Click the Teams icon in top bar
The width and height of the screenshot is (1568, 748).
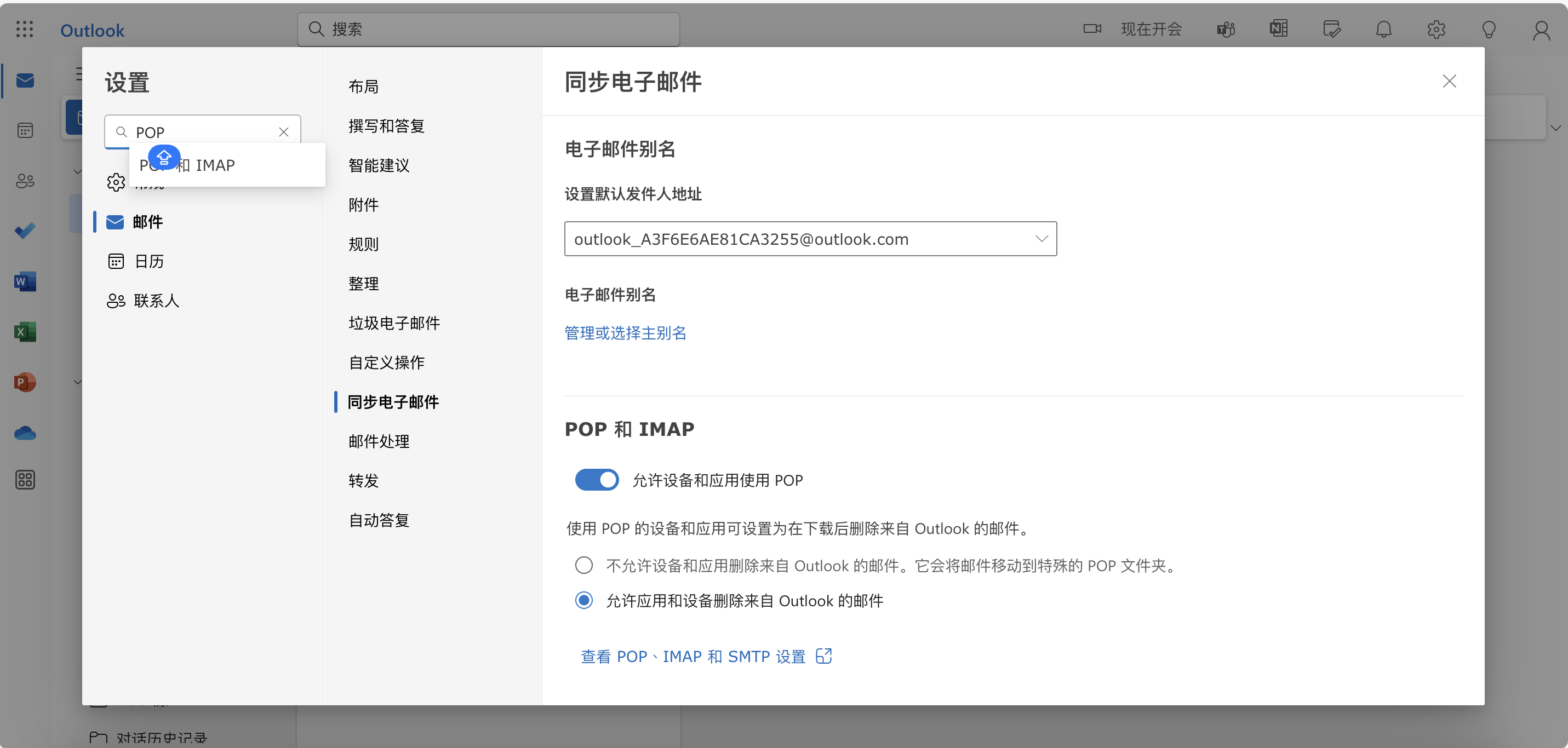[x=1225, y=29]
